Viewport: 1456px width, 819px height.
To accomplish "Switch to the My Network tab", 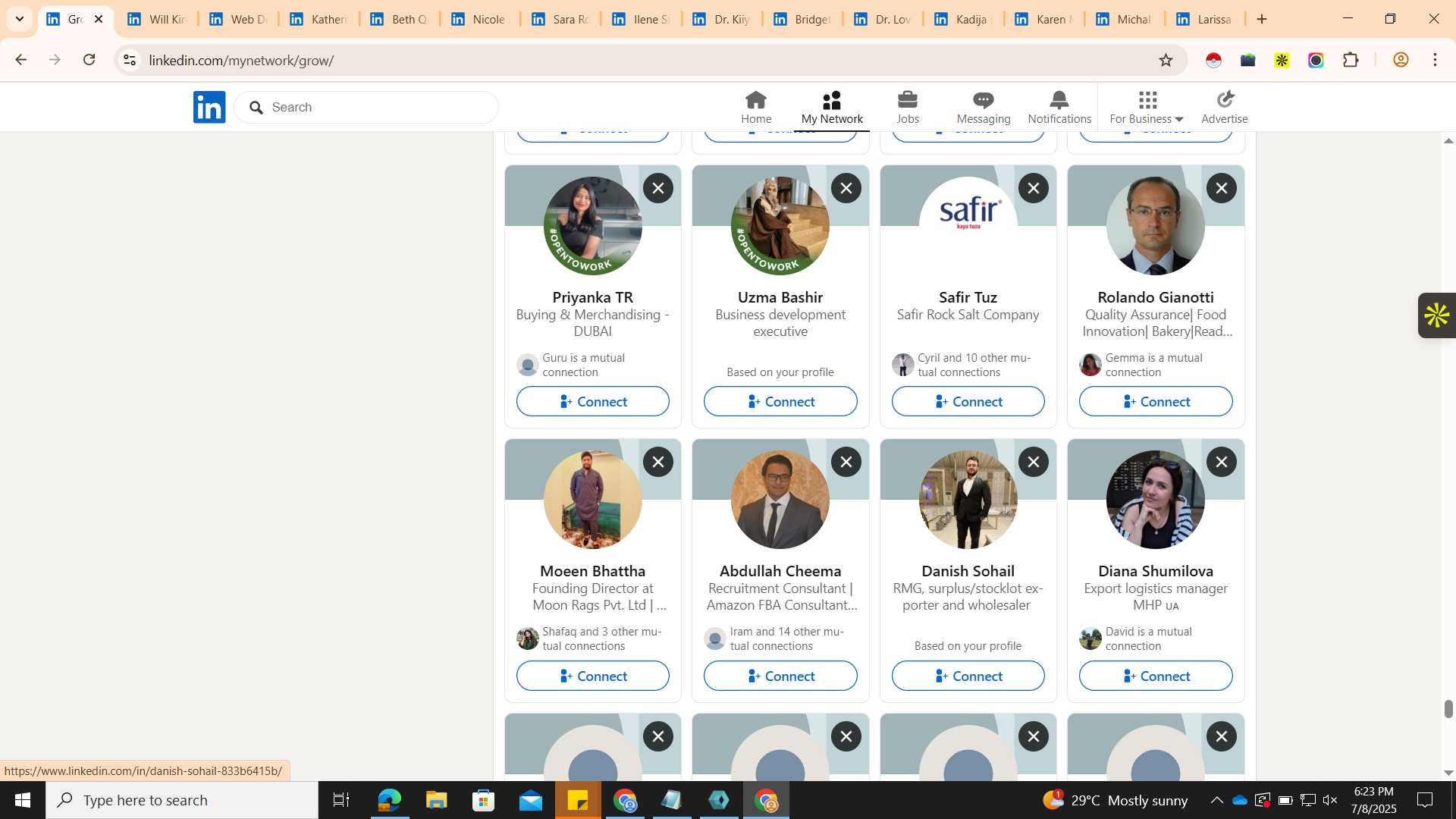I will 832,107.
